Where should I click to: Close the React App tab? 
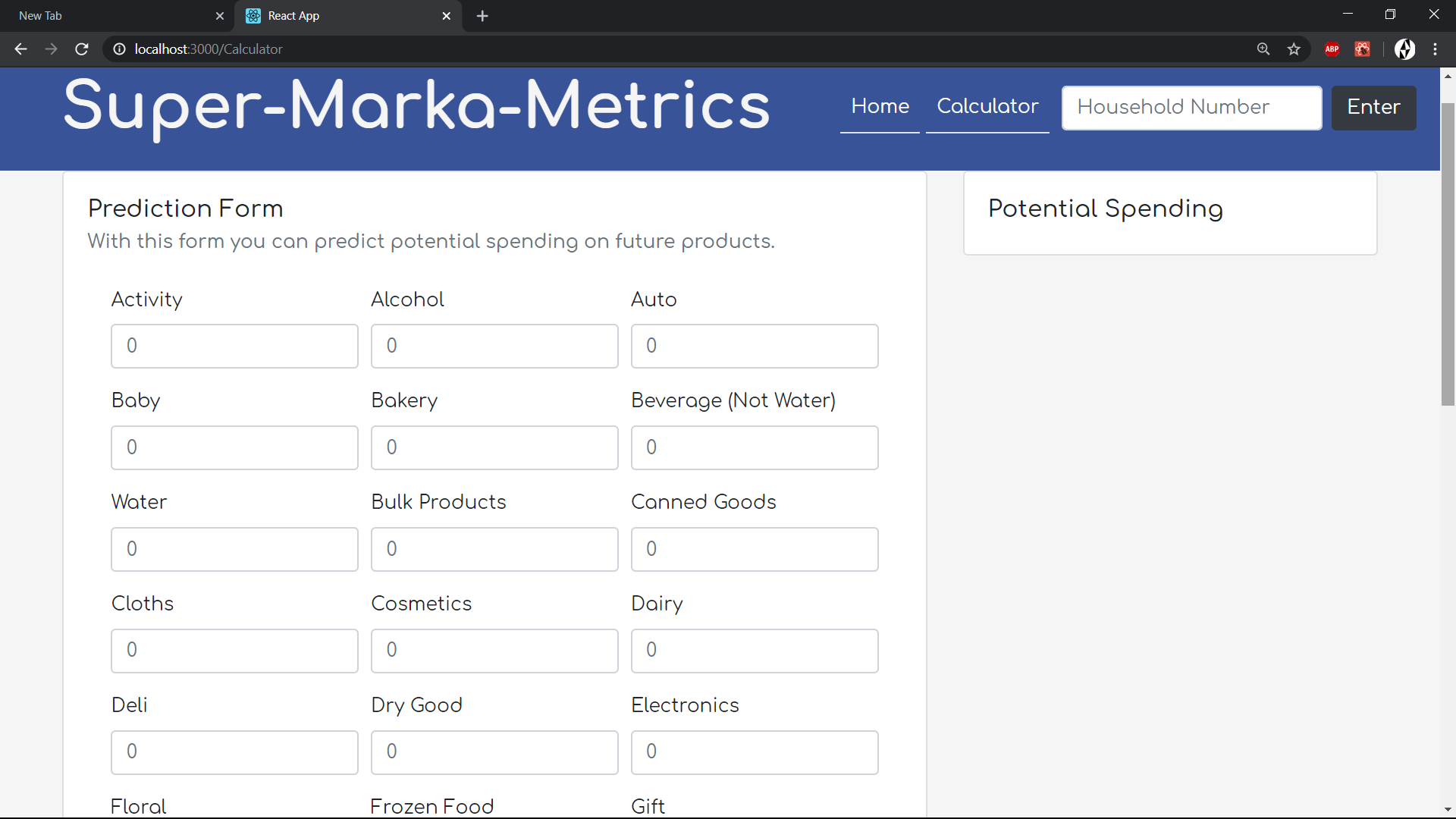click(x=447, y=16)
